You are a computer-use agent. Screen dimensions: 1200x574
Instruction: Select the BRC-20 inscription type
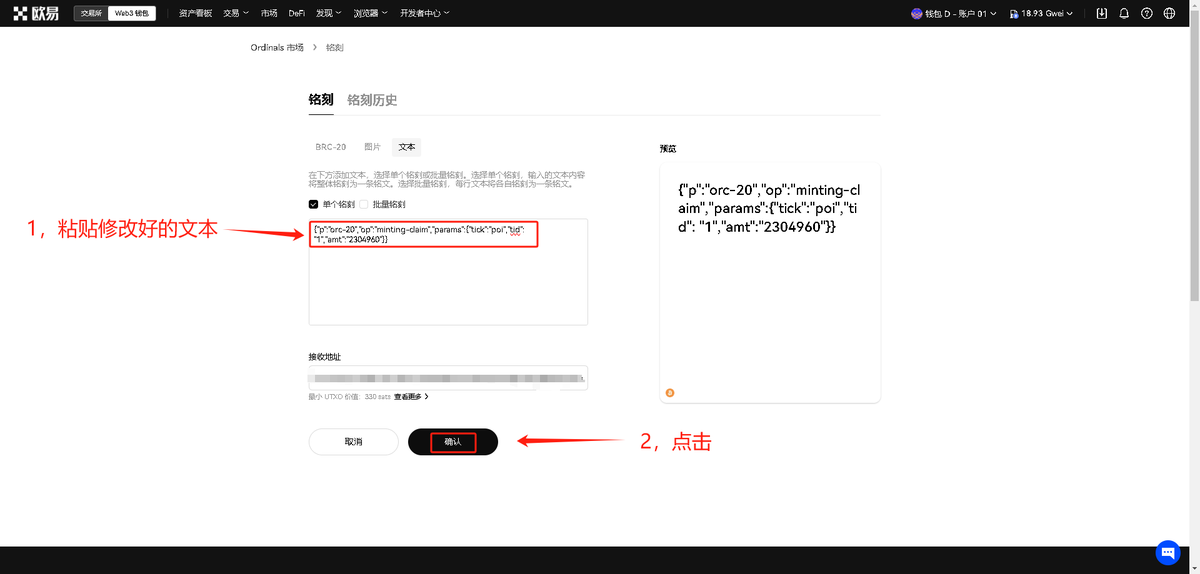[331, 146]
